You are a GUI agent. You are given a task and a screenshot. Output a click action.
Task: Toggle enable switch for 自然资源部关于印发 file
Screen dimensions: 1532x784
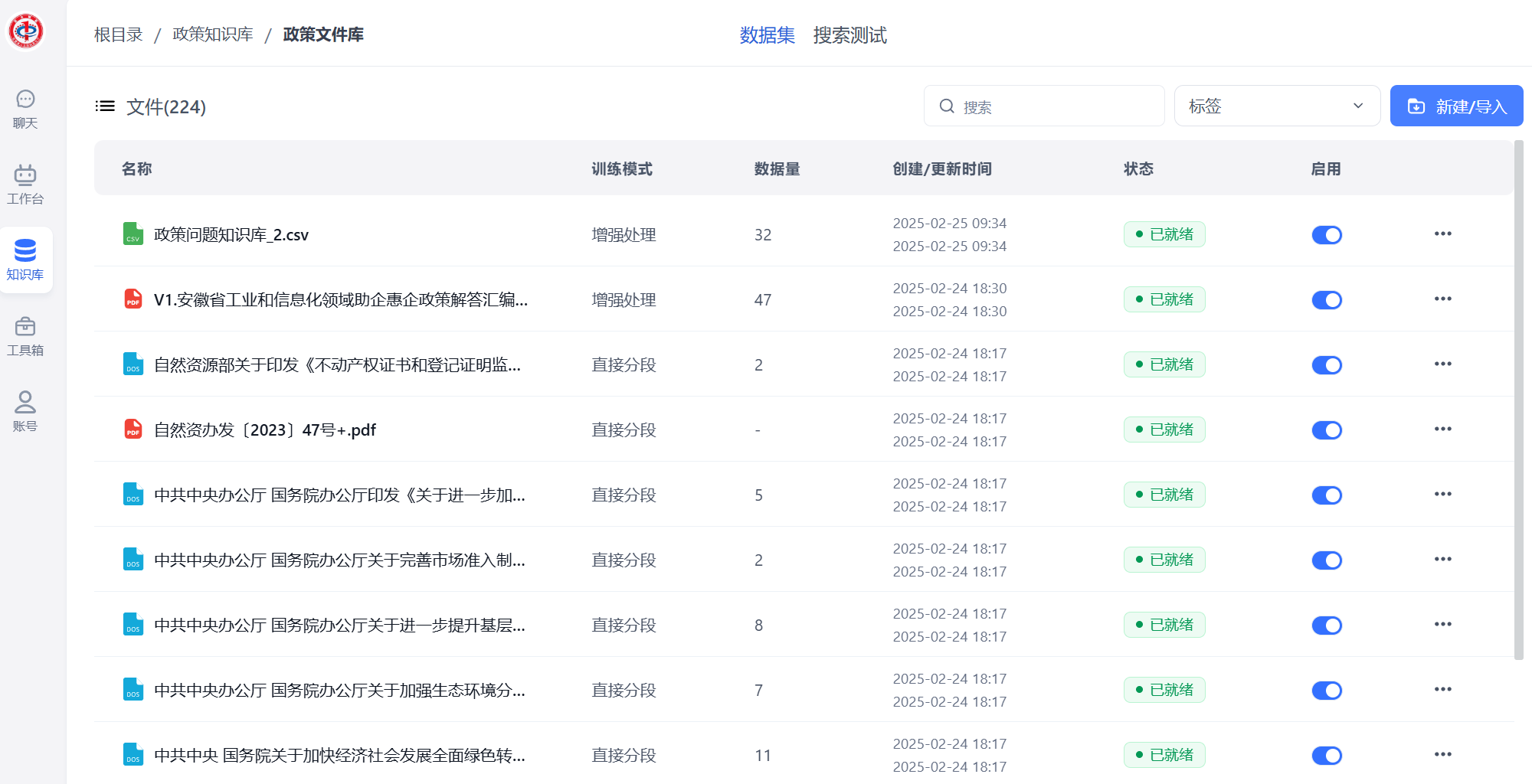pos(1327,365)
